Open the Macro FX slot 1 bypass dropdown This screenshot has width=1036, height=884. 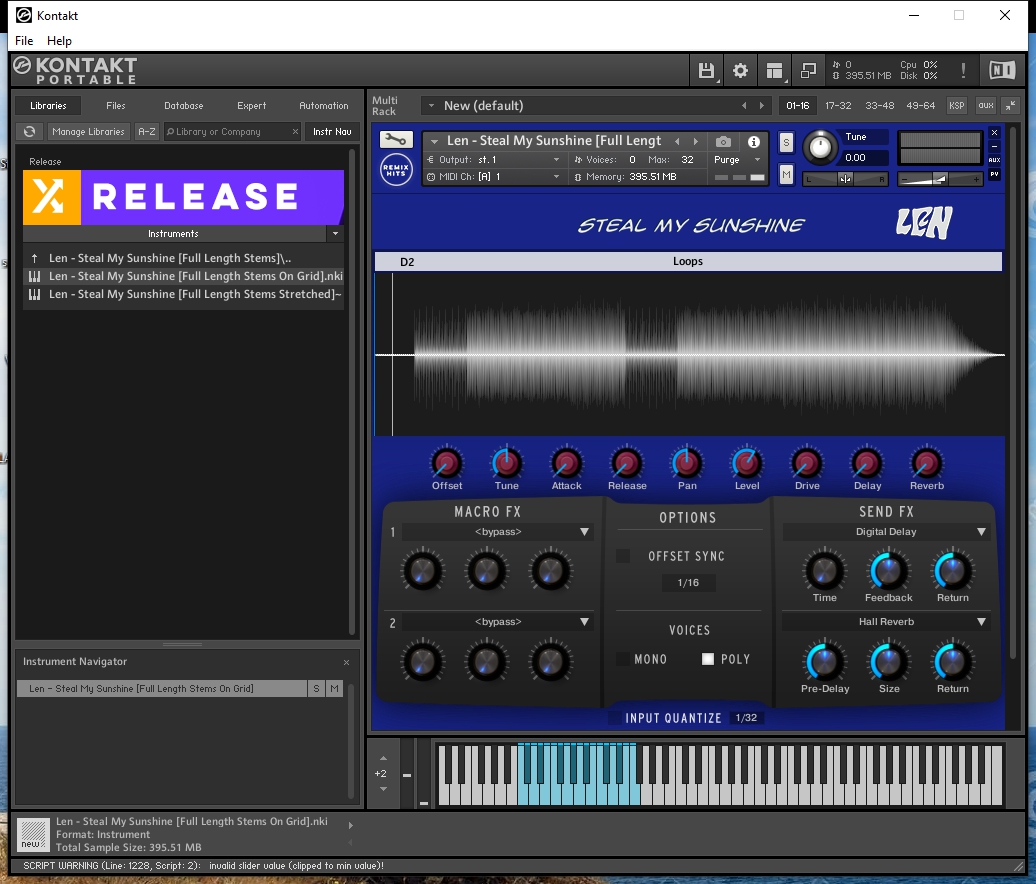pos(498,532)
